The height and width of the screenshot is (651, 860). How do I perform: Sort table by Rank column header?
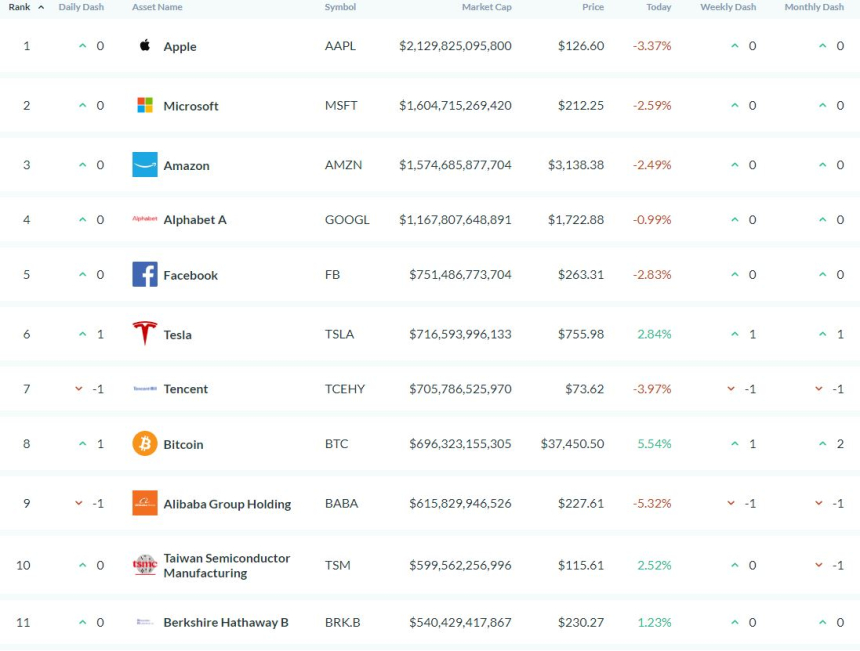(20, 7)
